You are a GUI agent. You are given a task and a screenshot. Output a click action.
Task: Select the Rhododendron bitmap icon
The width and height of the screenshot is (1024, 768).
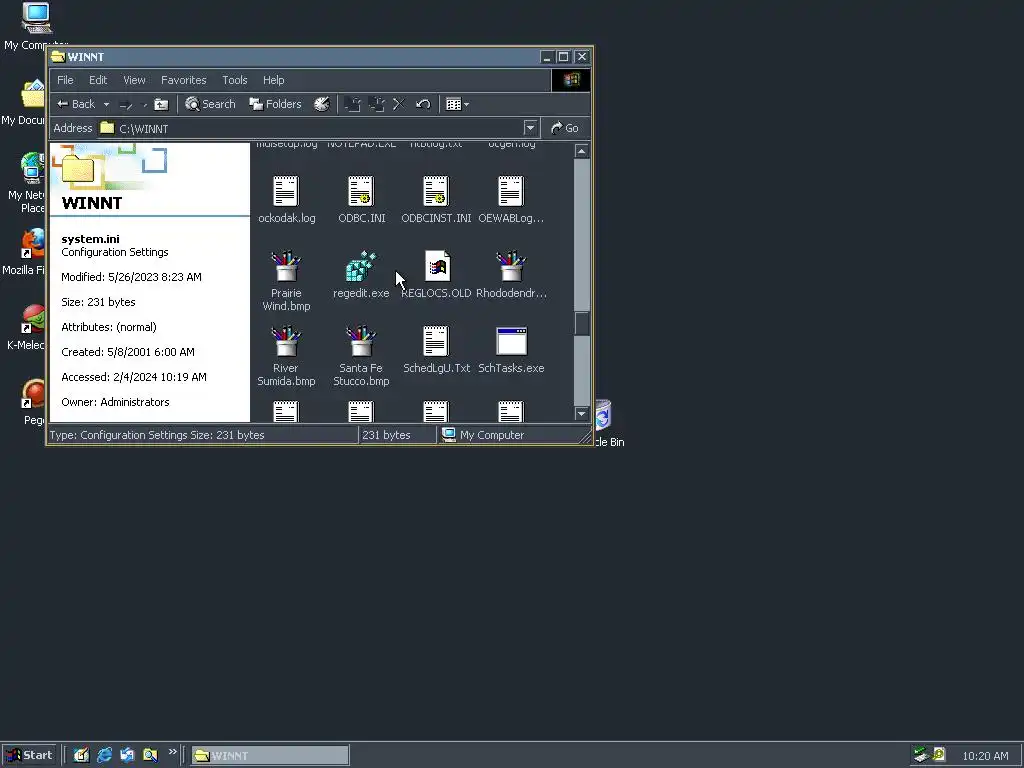point(511,266)
